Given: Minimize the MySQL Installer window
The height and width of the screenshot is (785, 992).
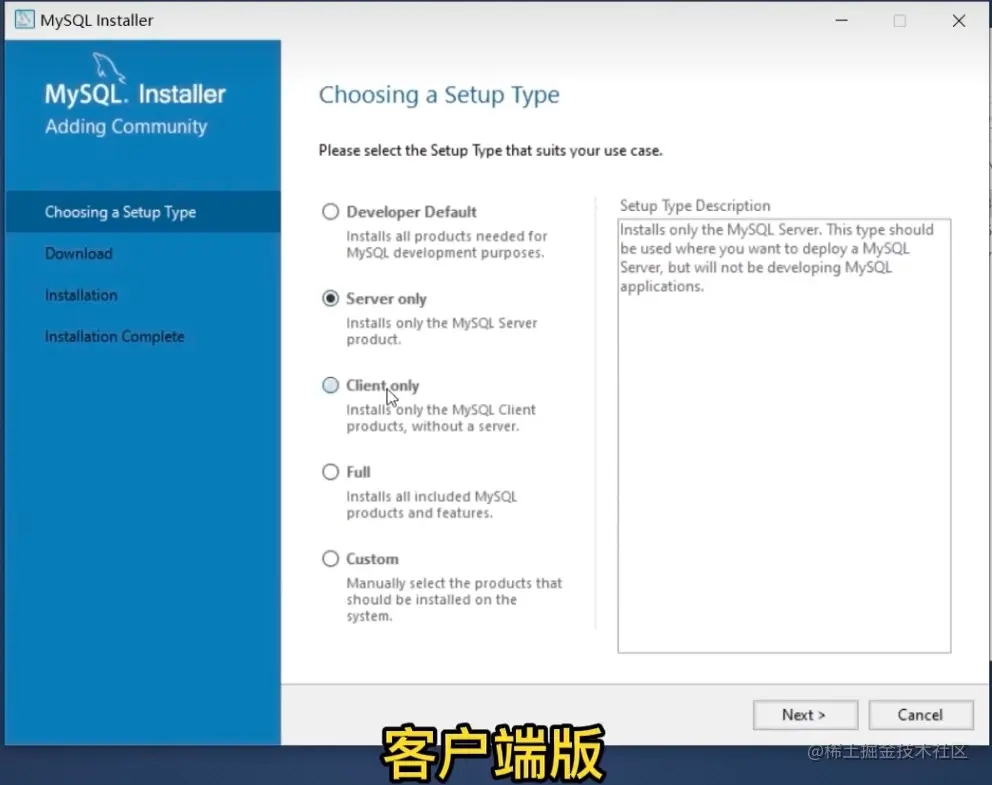Looking at the screenshot, I should coord(841,20).
